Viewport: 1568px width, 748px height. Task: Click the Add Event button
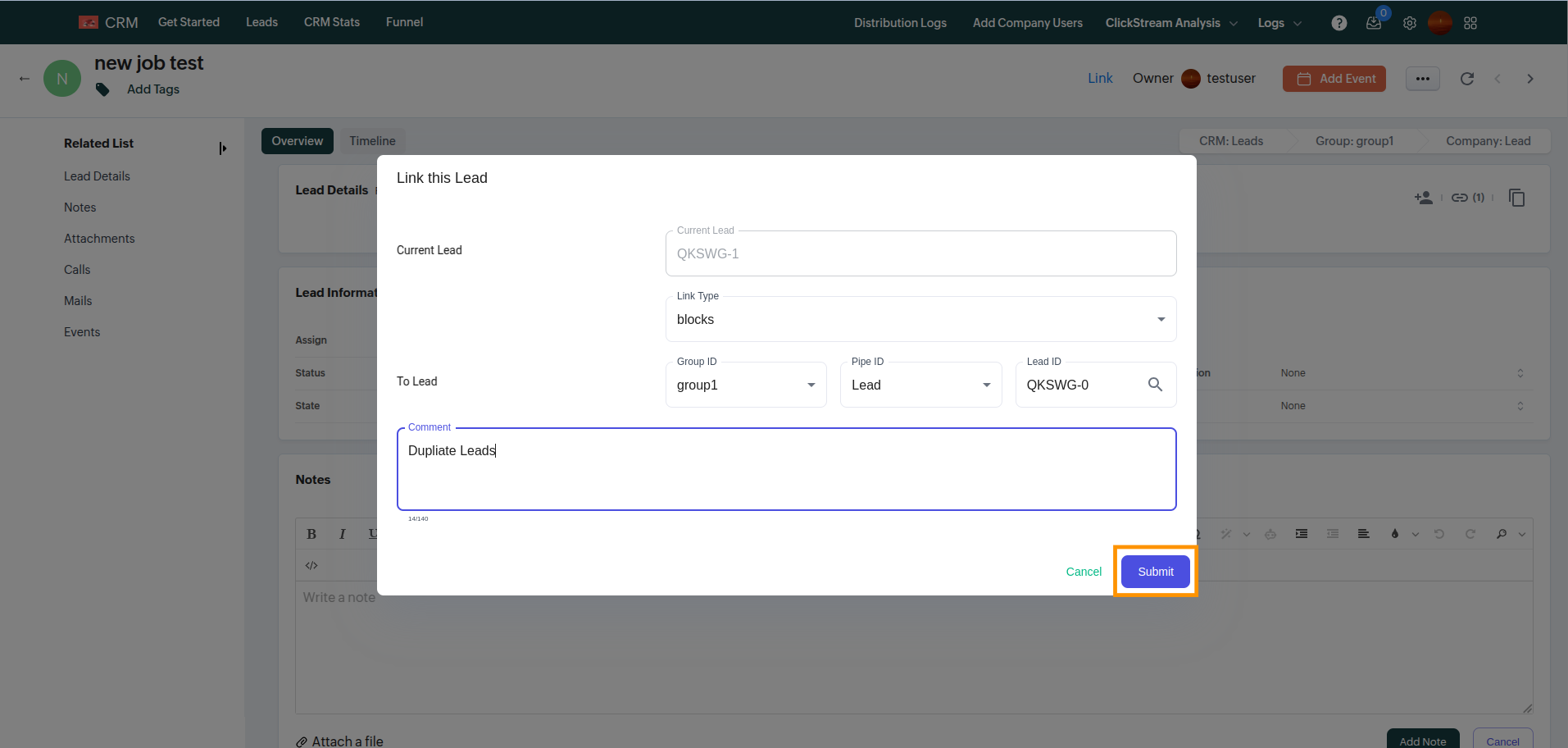click(x=1334, y=79)
